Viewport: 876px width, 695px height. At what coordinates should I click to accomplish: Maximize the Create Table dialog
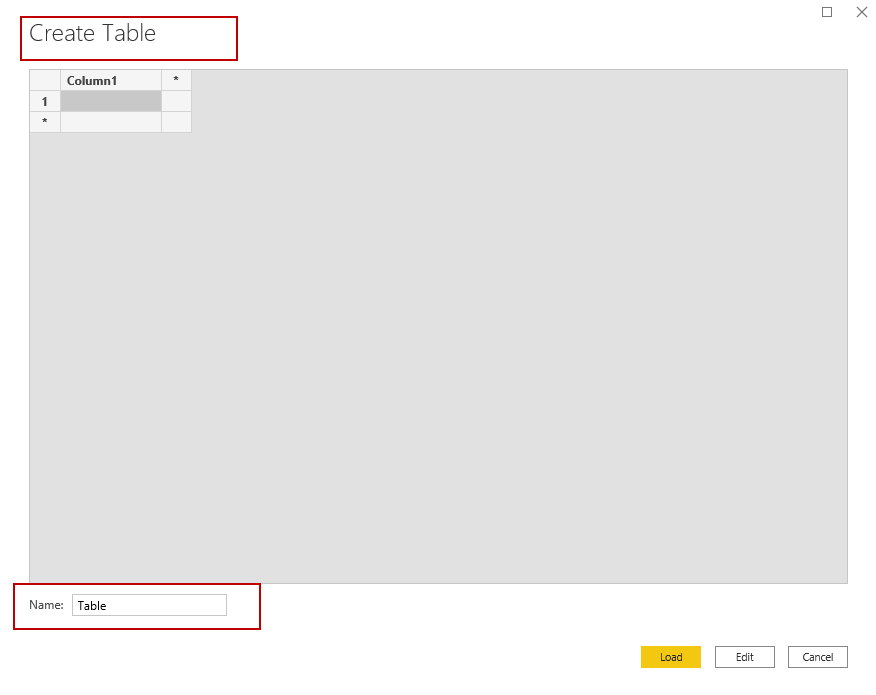coord(827,12)
